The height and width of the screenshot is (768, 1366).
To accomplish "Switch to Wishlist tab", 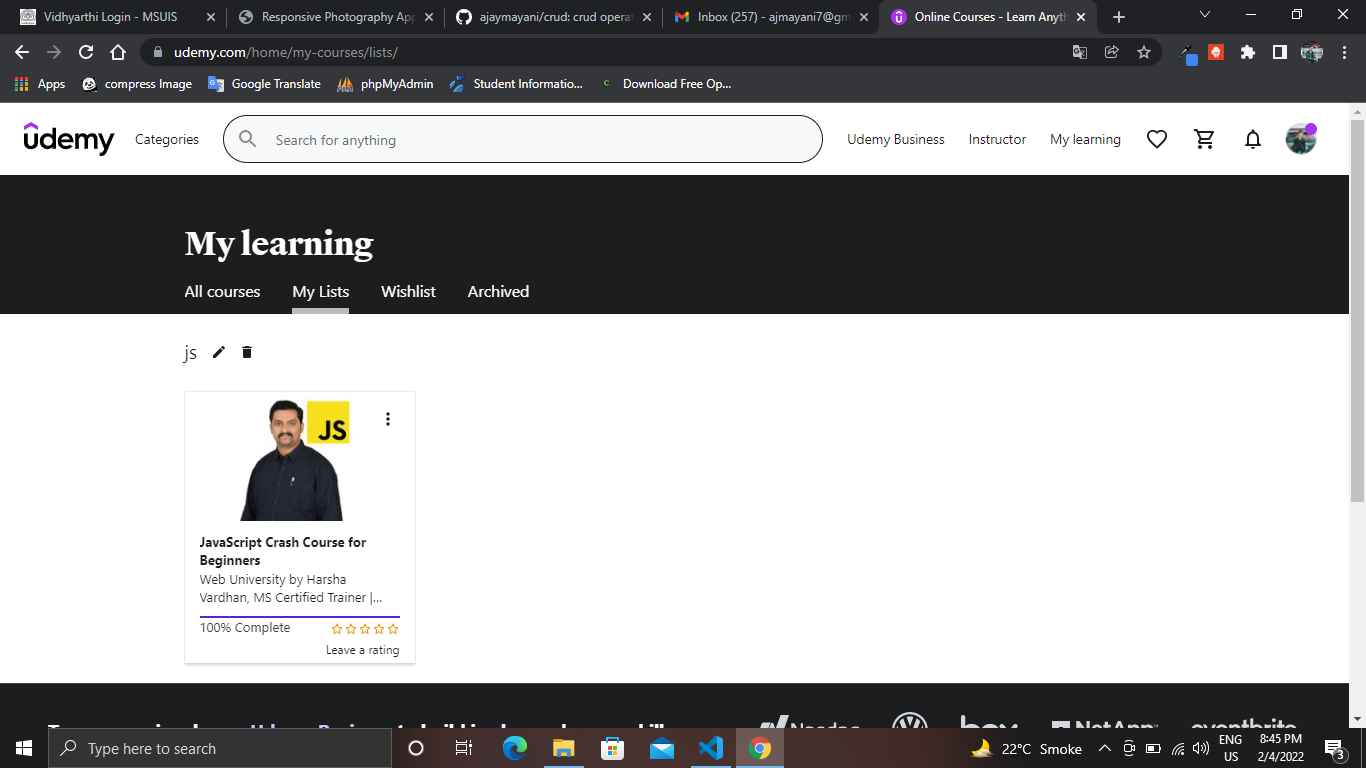I will (x=409, y=292).
